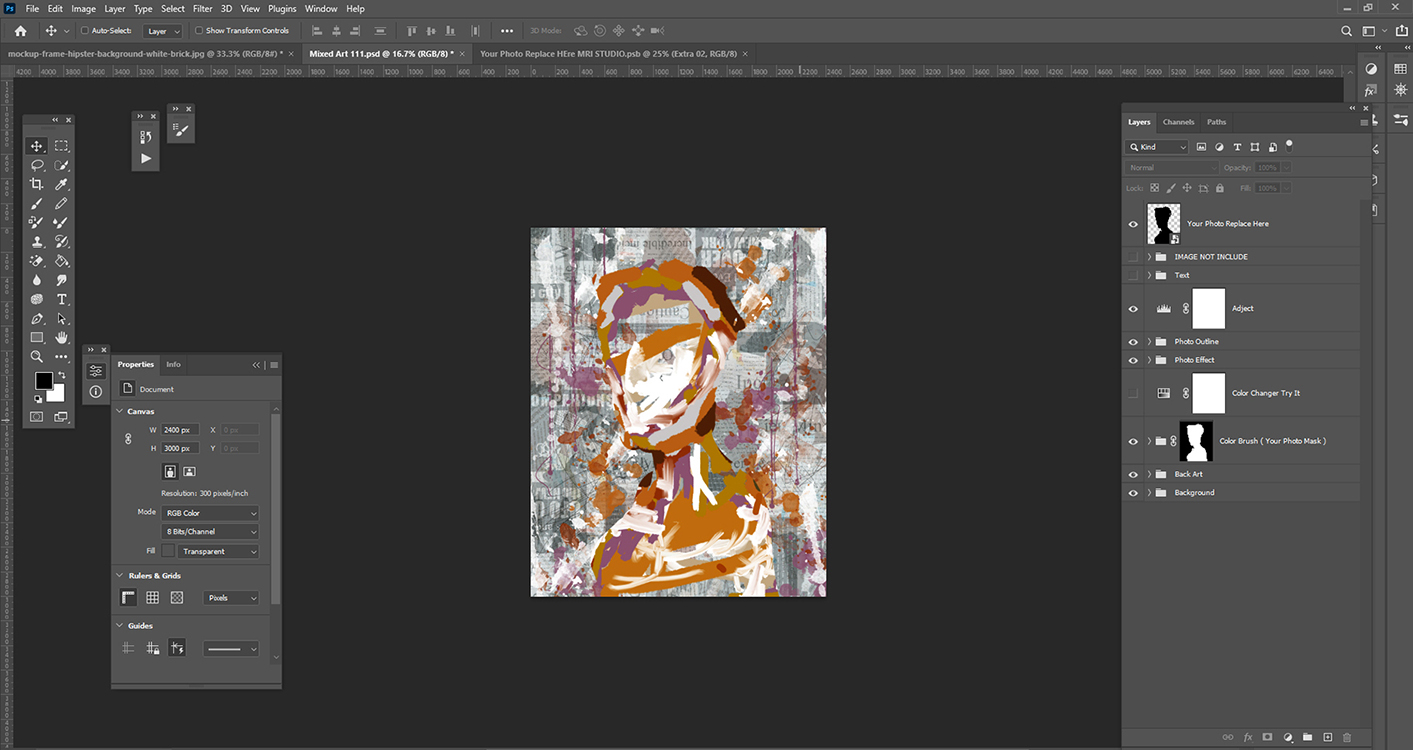This screenshot has height=750, width=1413.
Task: Collapse the Canvas section
Action: pyautogui.click(x=120, y=411)
